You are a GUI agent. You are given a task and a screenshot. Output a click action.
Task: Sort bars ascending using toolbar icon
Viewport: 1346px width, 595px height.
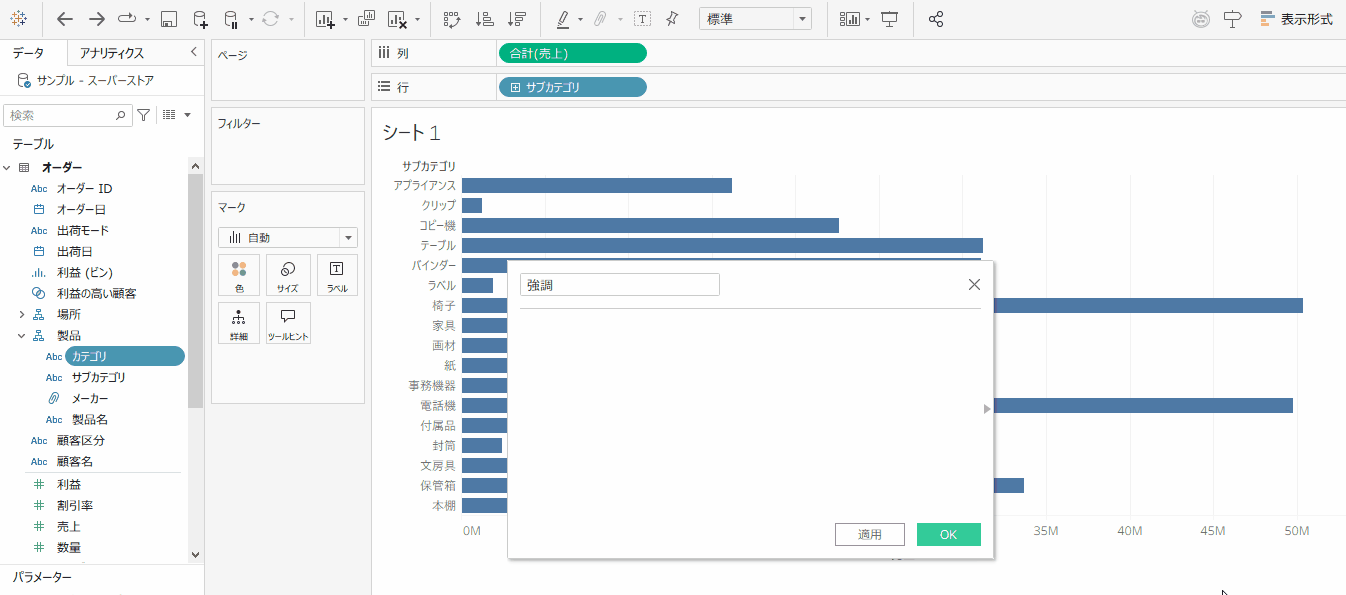[484, 19]
